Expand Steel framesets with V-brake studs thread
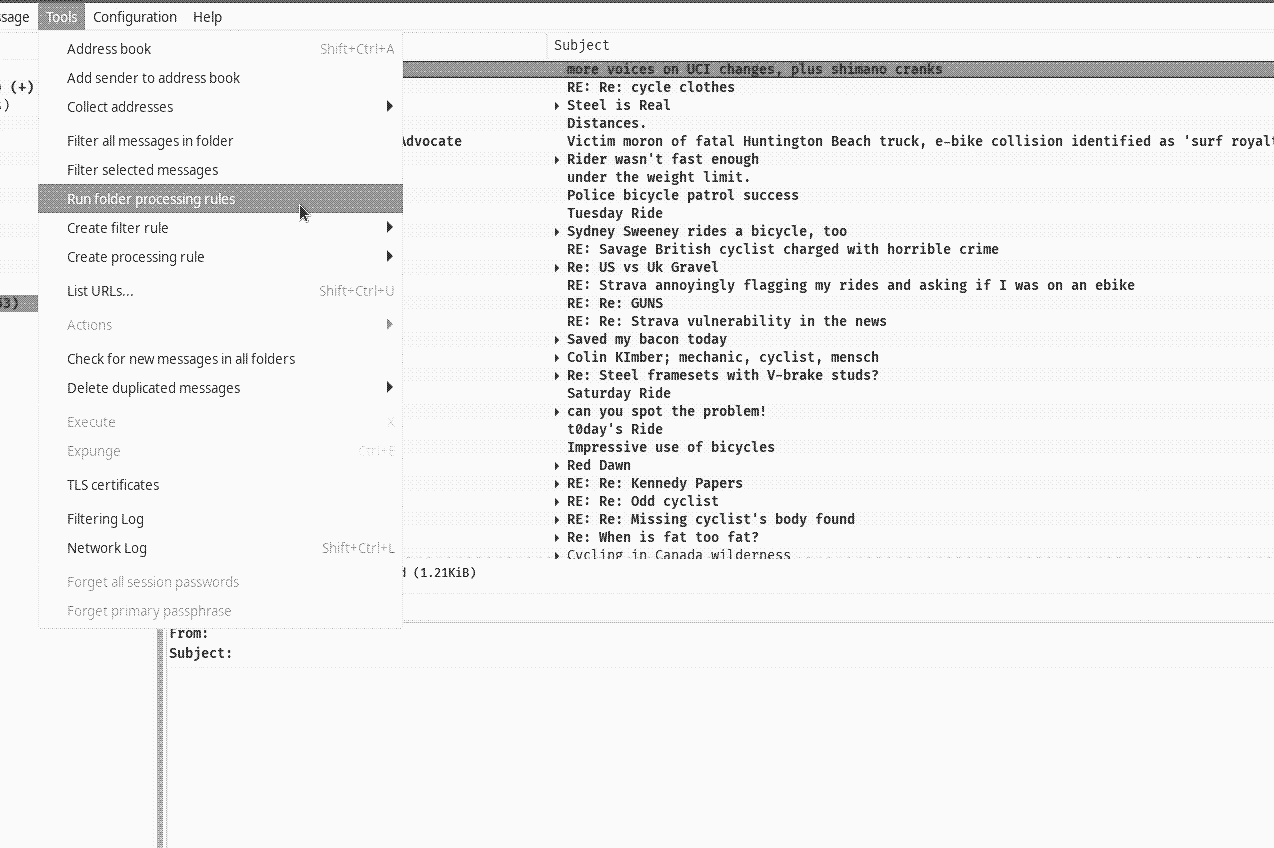1274x848 pixels. point(557,375)
